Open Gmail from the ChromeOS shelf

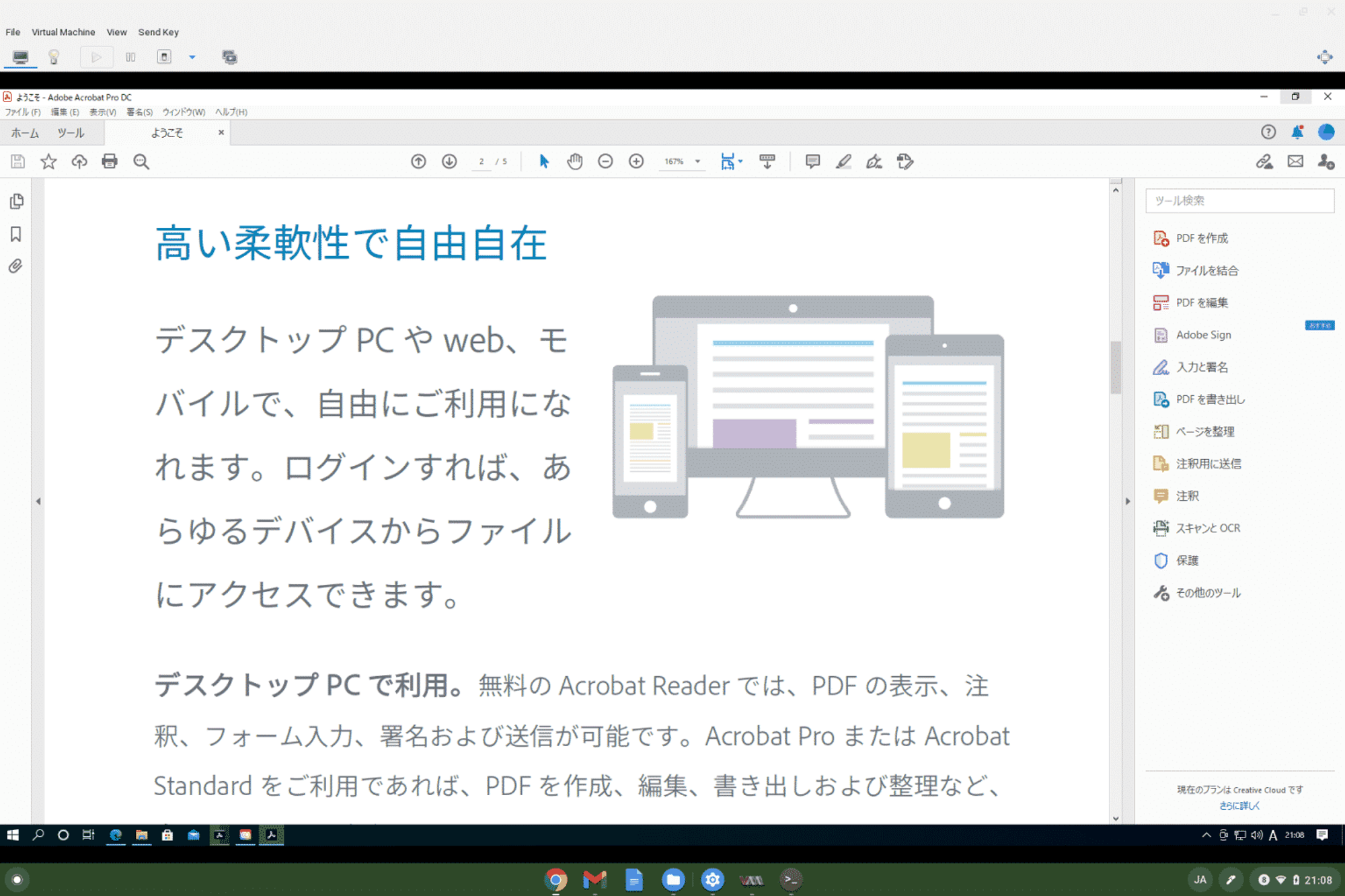(594, 879)
